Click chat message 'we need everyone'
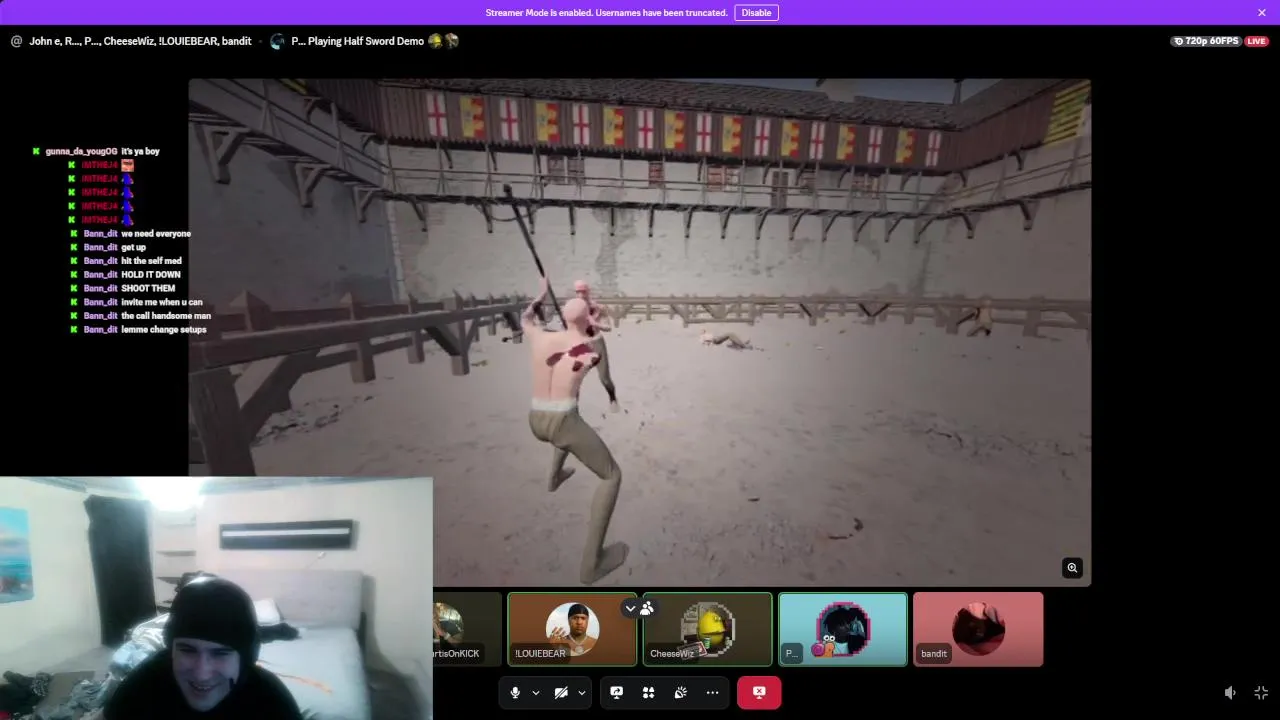This screenshot has width=1280, height=720. pos(156,233)
